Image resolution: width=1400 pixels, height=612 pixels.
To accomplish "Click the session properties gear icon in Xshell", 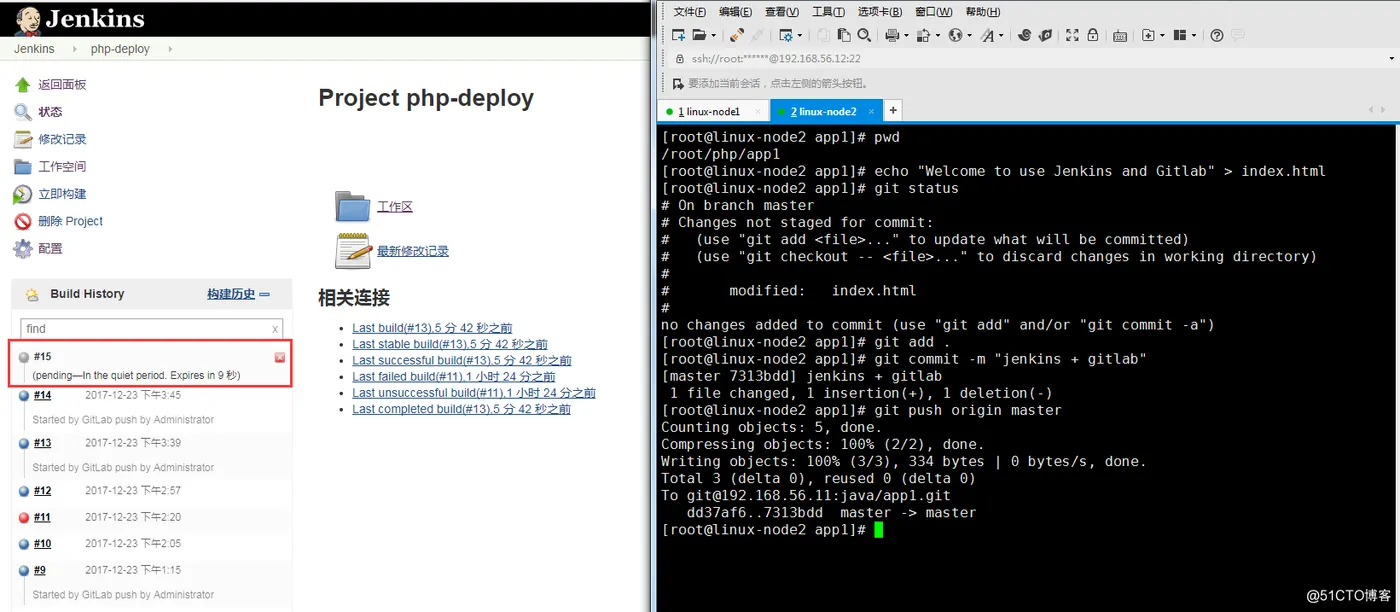I will pyautogui.click(x=786, y=35).
